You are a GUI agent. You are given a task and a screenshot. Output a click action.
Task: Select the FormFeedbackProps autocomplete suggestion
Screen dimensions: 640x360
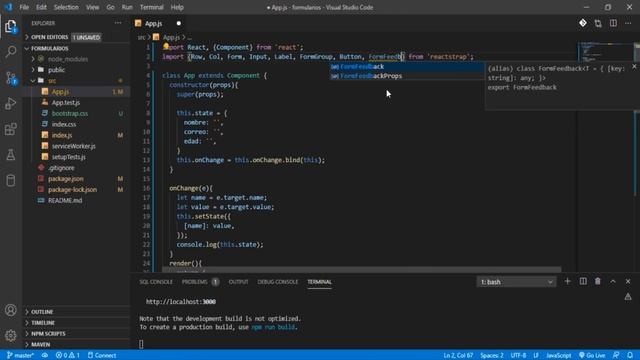407,76
